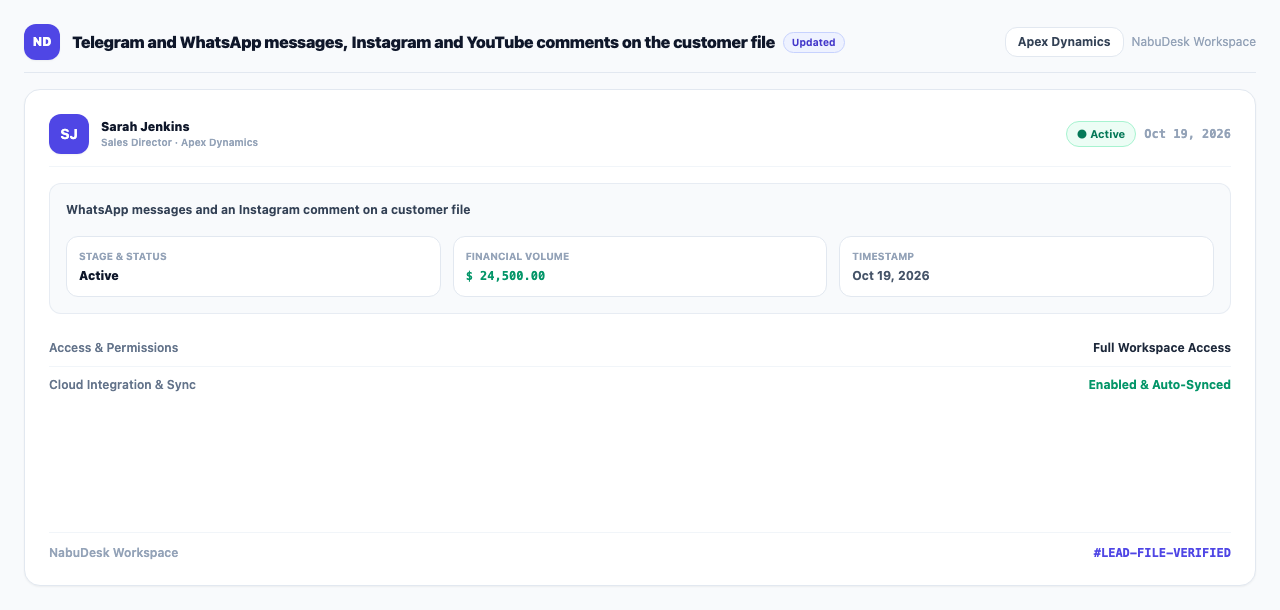This screenshot has width=1280, height=610.
Task: Open the Timestamp card
Action: point(1026,266)
